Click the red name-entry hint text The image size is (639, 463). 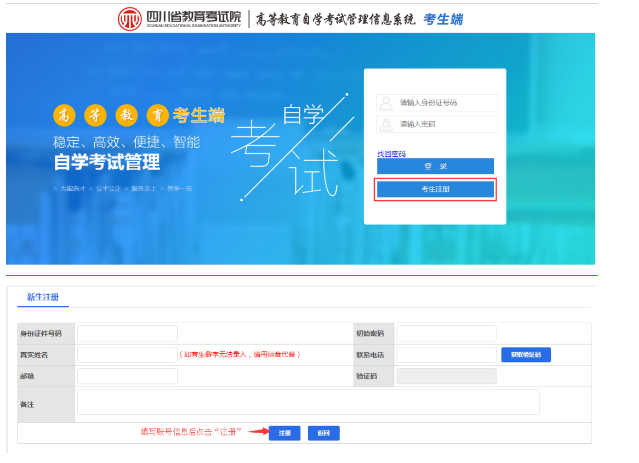point(240,355)
